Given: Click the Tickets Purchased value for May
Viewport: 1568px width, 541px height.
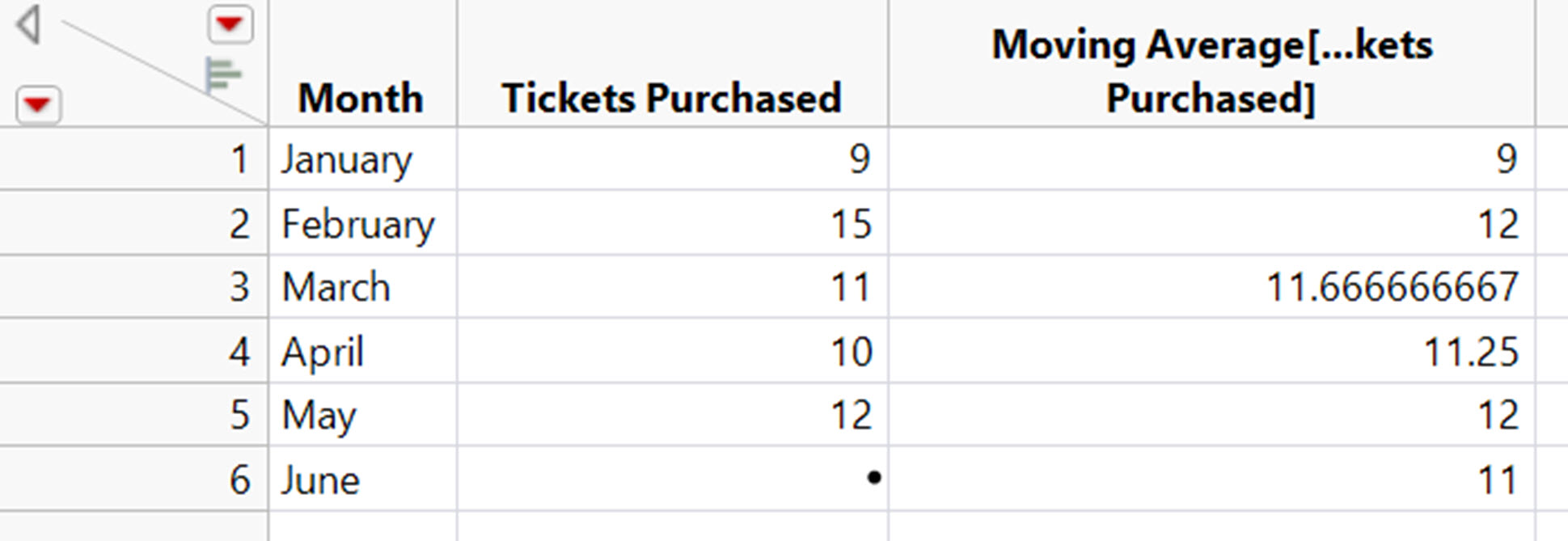Looking at the screenshot, I should 672,415.
